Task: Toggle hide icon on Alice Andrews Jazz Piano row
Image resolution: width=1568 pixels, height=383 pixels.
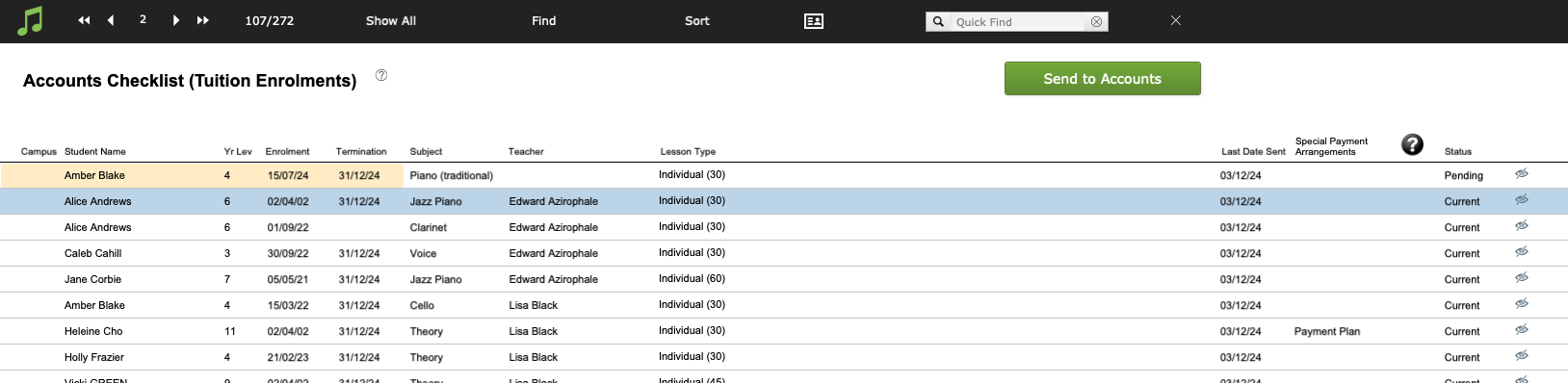Action: (1522, 200)
